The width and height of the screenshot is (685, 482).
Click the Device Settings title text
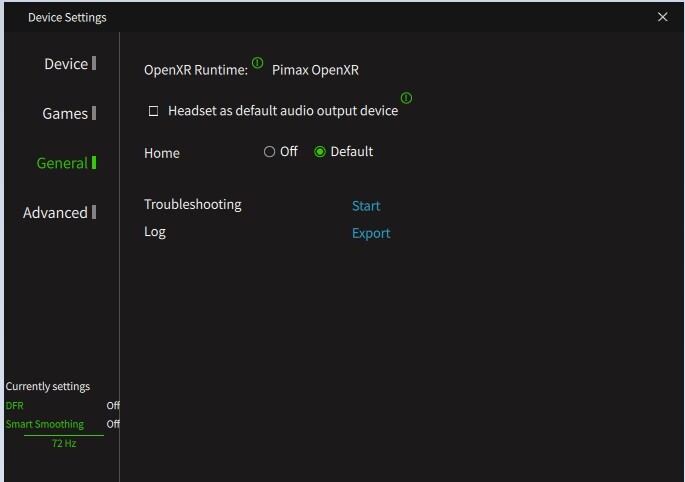click(67, 17)
